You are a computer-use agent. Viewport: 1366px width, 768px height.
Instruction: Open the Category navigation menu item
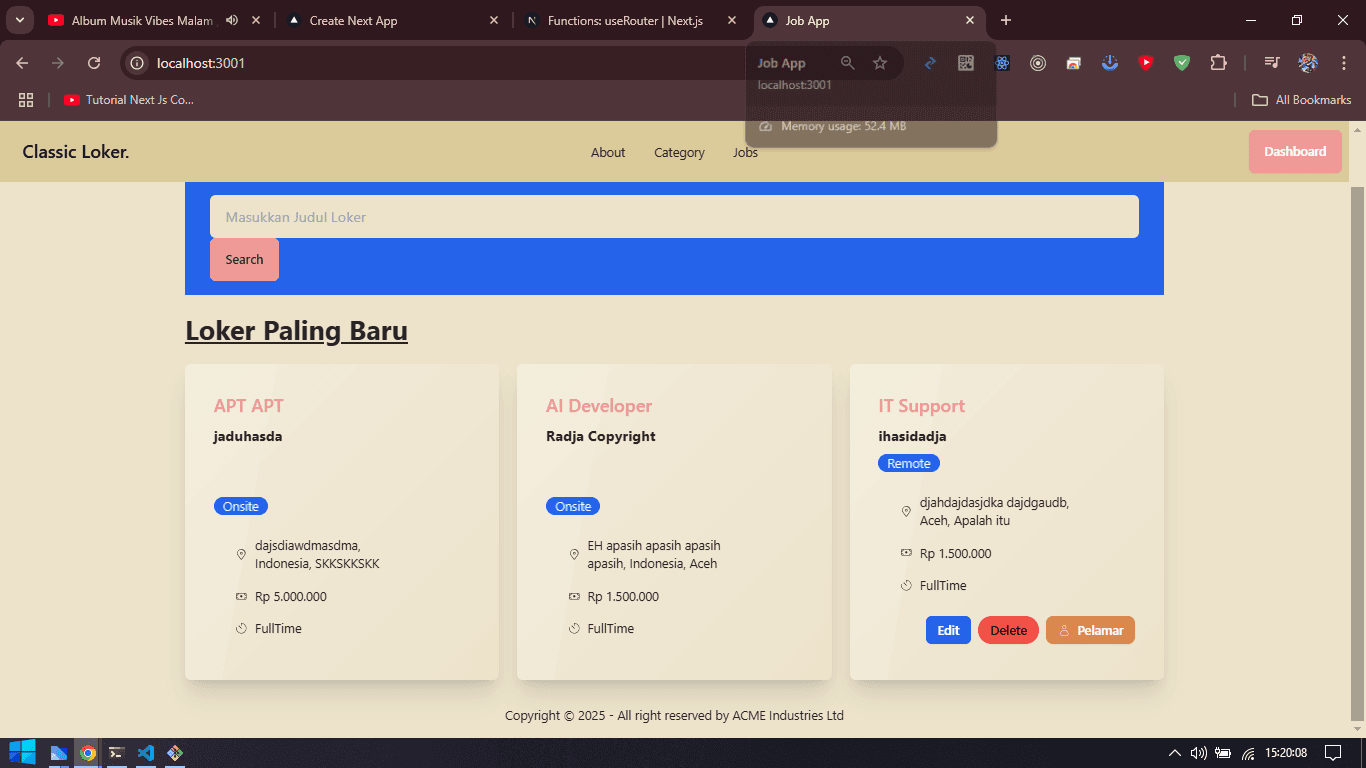[679, 153]
